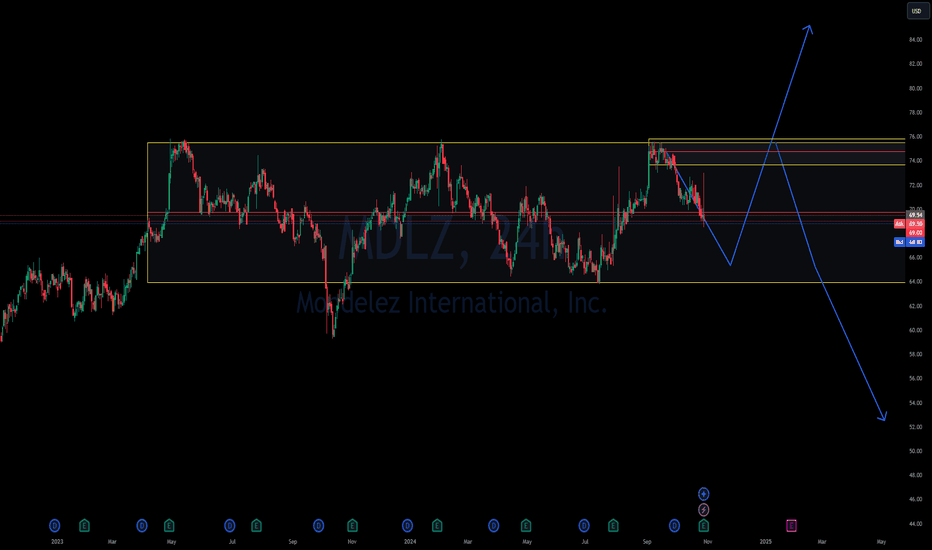Click the dividend marker after Sep 2024

674,526
